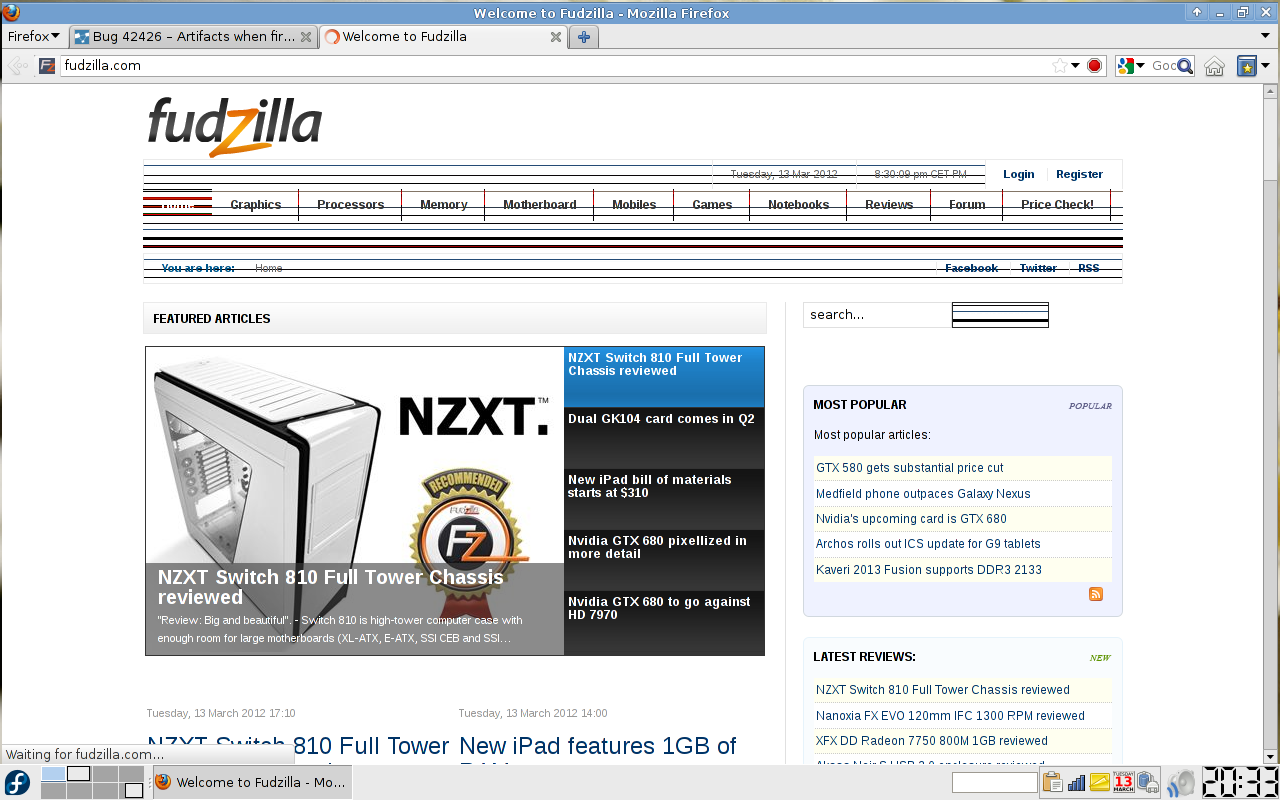
Task: Open the RSS feed icon in Most Popular
Action: click(1096, 594)
